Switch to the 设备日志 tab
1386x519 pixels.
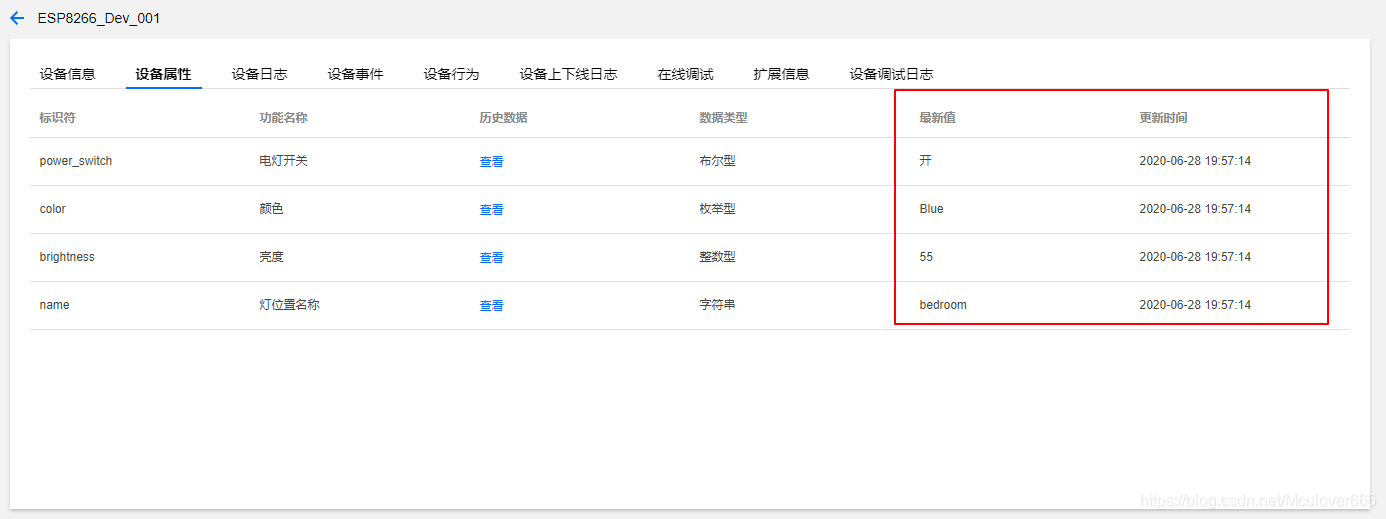point(259,74)
